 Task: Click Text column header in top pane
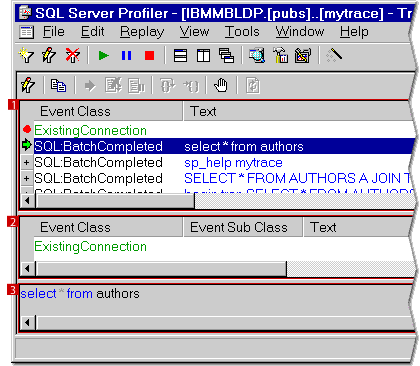tap(298, 111)
